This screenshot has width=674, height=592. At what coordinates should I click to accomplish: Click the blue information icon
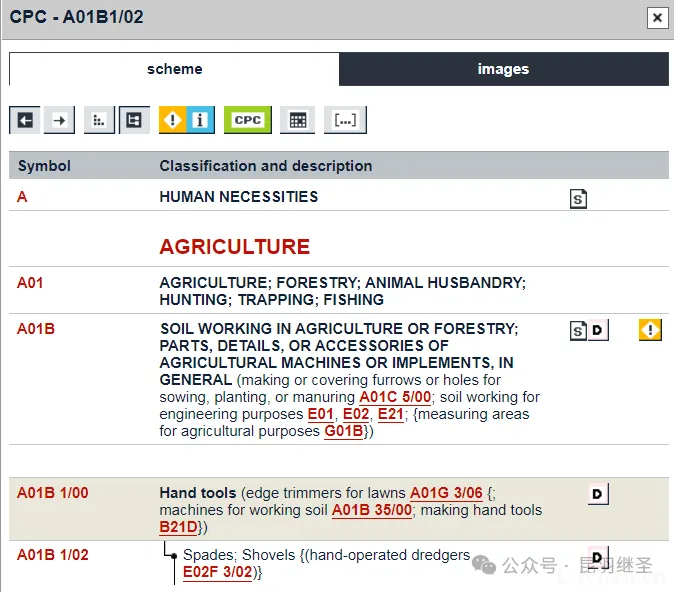[x=200, y=120]
